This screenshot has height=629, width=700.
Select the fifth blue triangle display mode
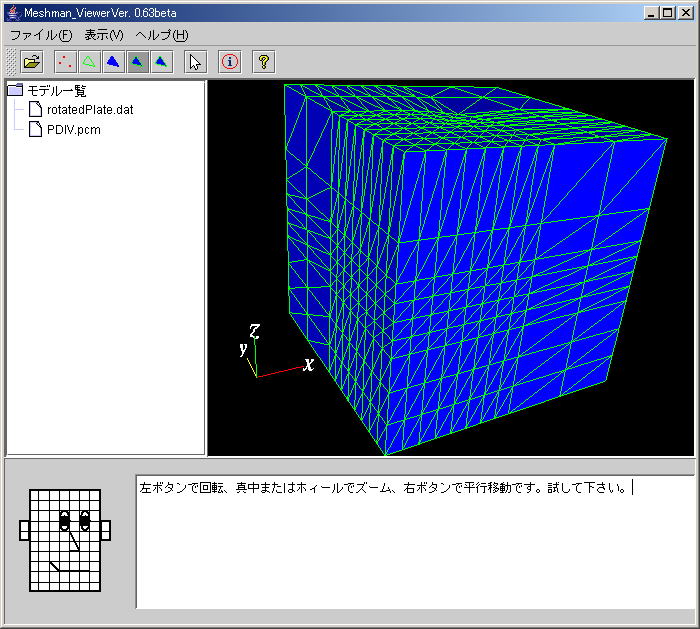click(162, 62)
